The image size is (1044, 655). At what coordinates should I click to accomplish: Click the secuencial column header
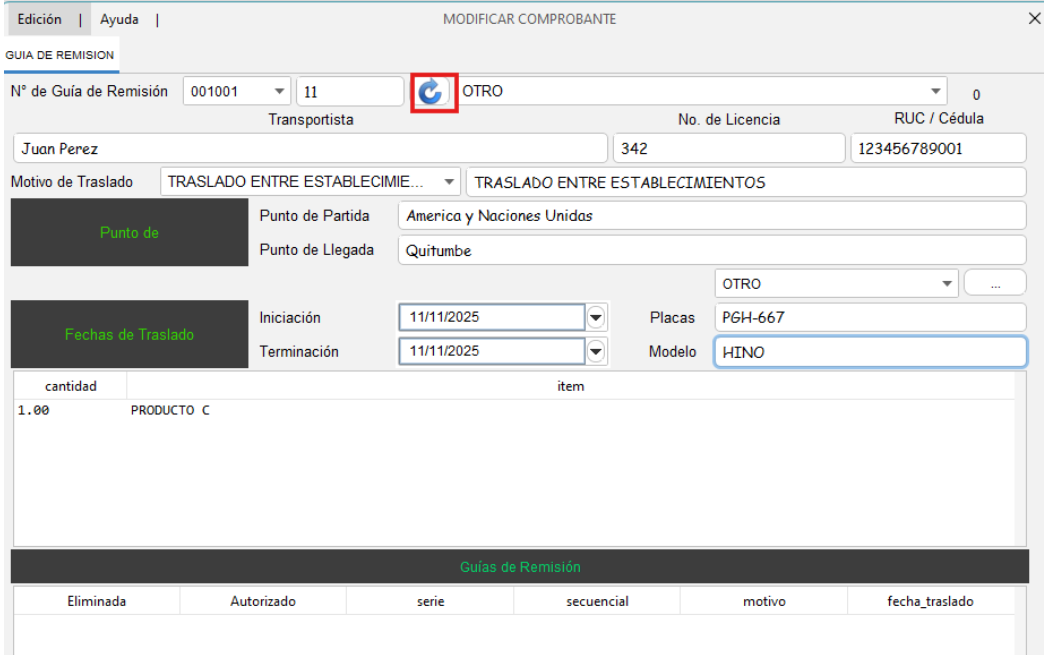click(597, 602)
